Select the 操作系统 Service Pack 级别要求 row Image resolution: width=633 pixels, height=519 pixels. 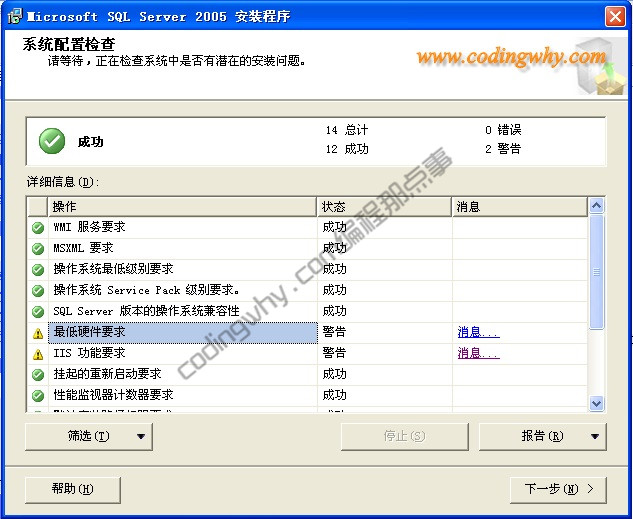pos(307,290)
